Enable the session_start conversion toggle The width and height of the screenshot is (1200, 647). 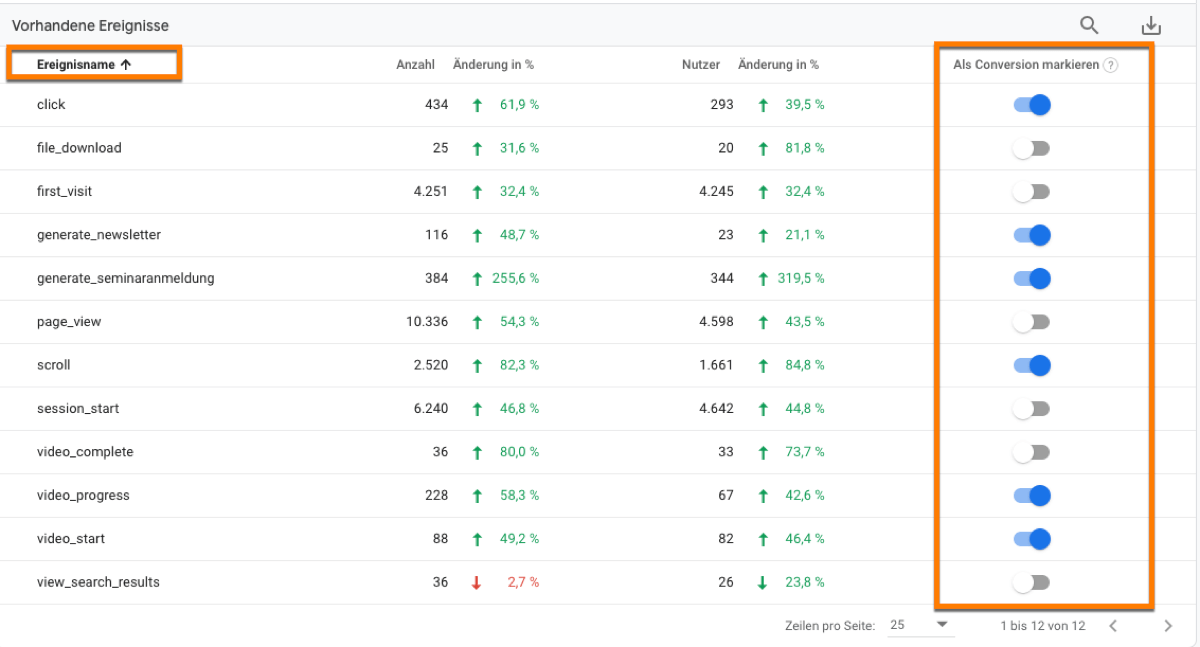1031,408
